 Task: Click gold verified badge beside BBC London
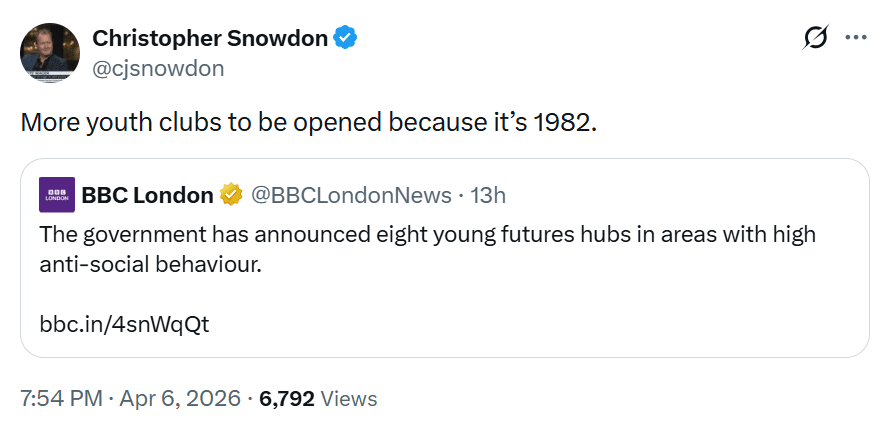[232, 195]
